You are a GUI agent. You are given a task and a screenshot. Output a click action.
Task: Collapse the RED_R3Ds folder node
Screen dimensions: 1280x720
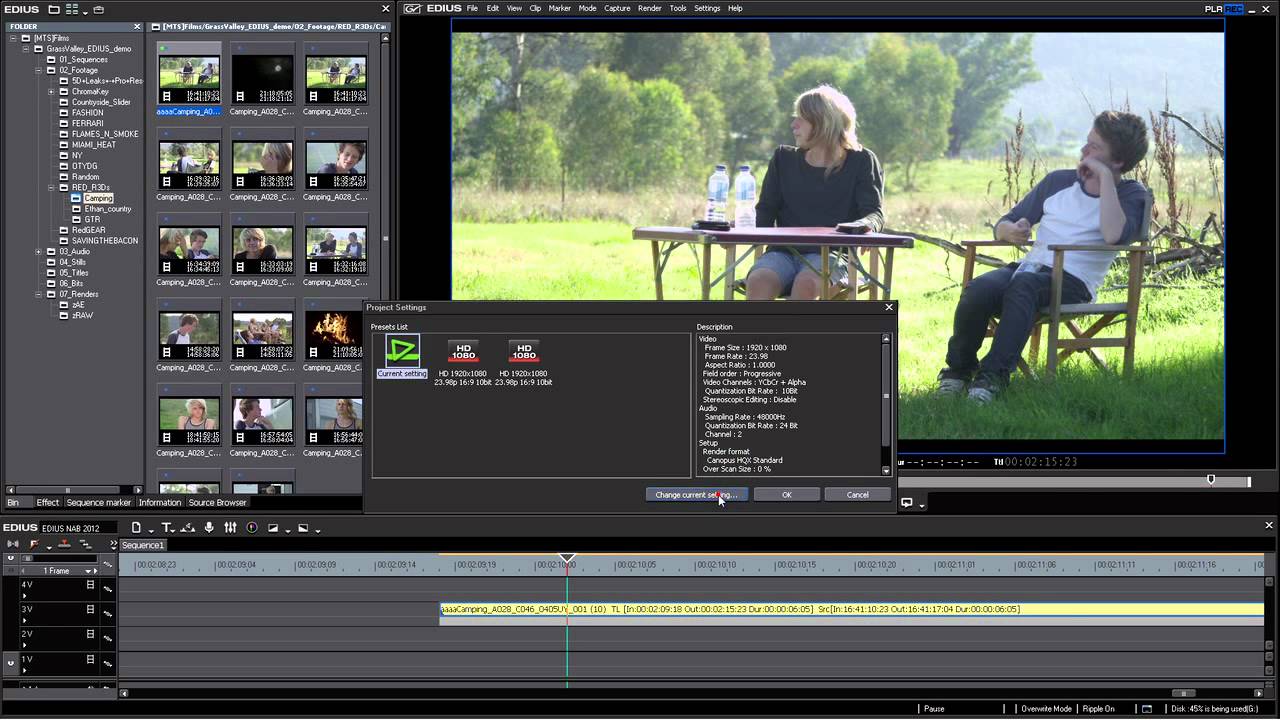51,187
